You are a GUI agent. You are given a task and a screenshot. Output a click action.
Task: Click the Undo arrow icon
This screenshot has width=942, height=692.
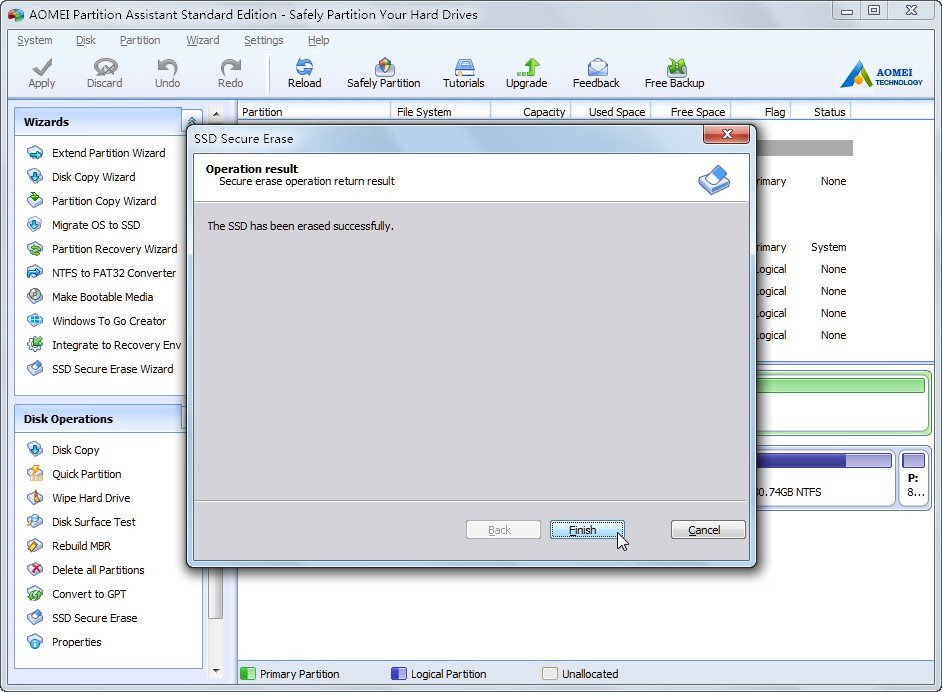click(x=167, y=67)
